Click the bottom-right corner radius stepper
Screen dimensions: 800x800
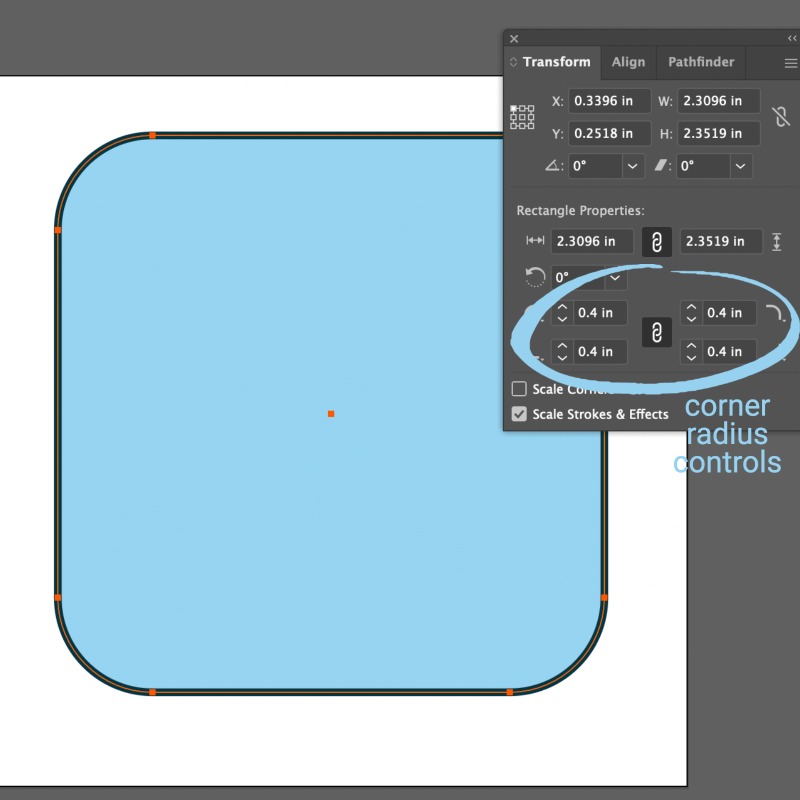tap(691, 352)
